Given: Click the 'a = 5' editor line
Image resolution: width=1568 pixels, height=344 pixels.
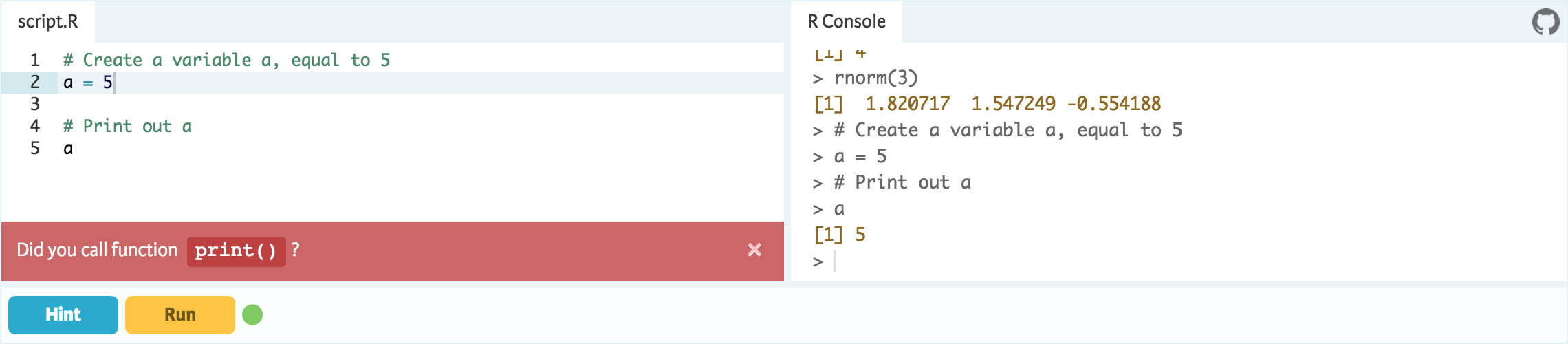Looking at the screenshot, I should pyautogui.click(x=88, y=83).
